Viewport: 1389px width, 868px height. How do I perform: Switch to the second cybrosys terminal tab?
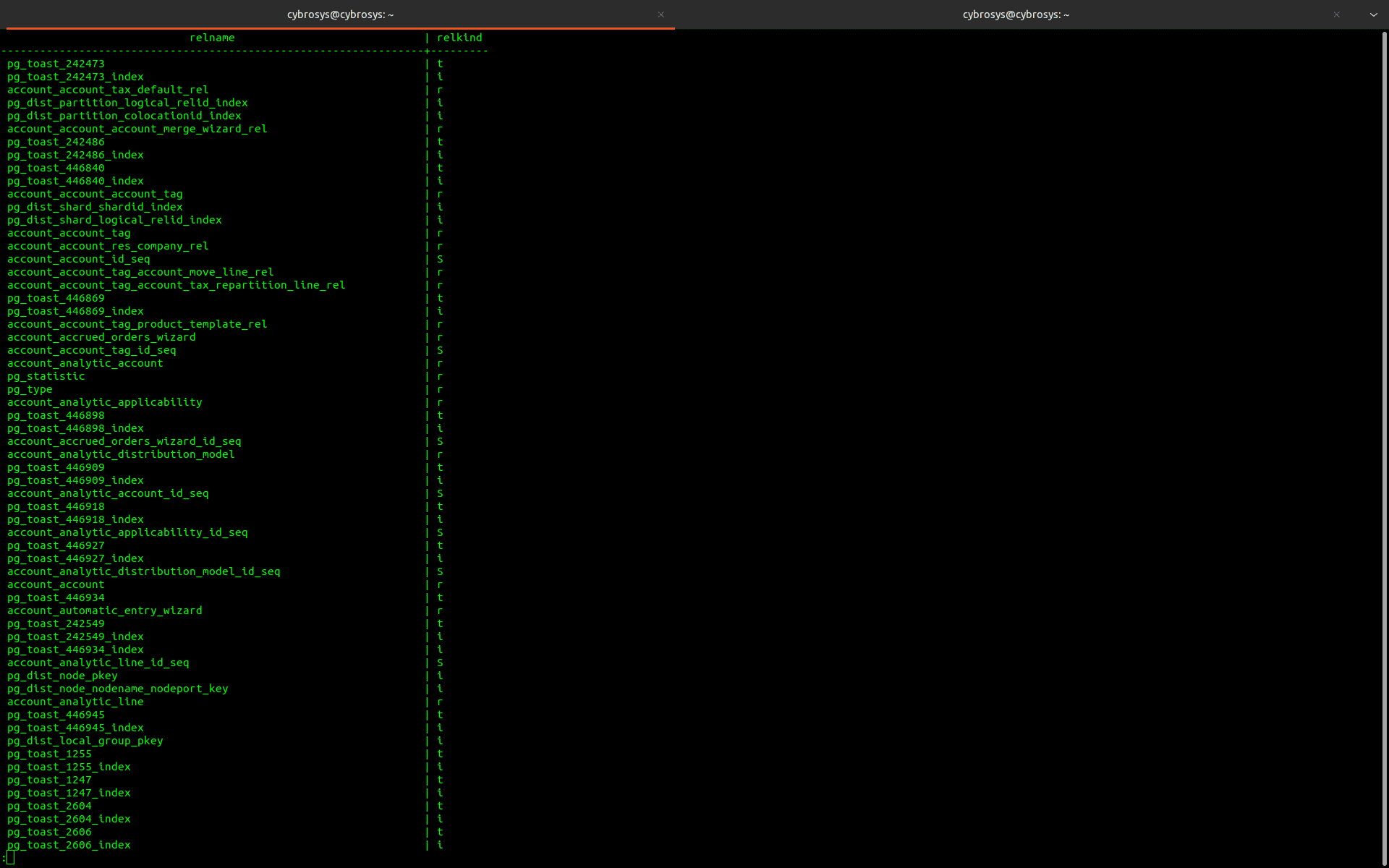click(1016, 14)
